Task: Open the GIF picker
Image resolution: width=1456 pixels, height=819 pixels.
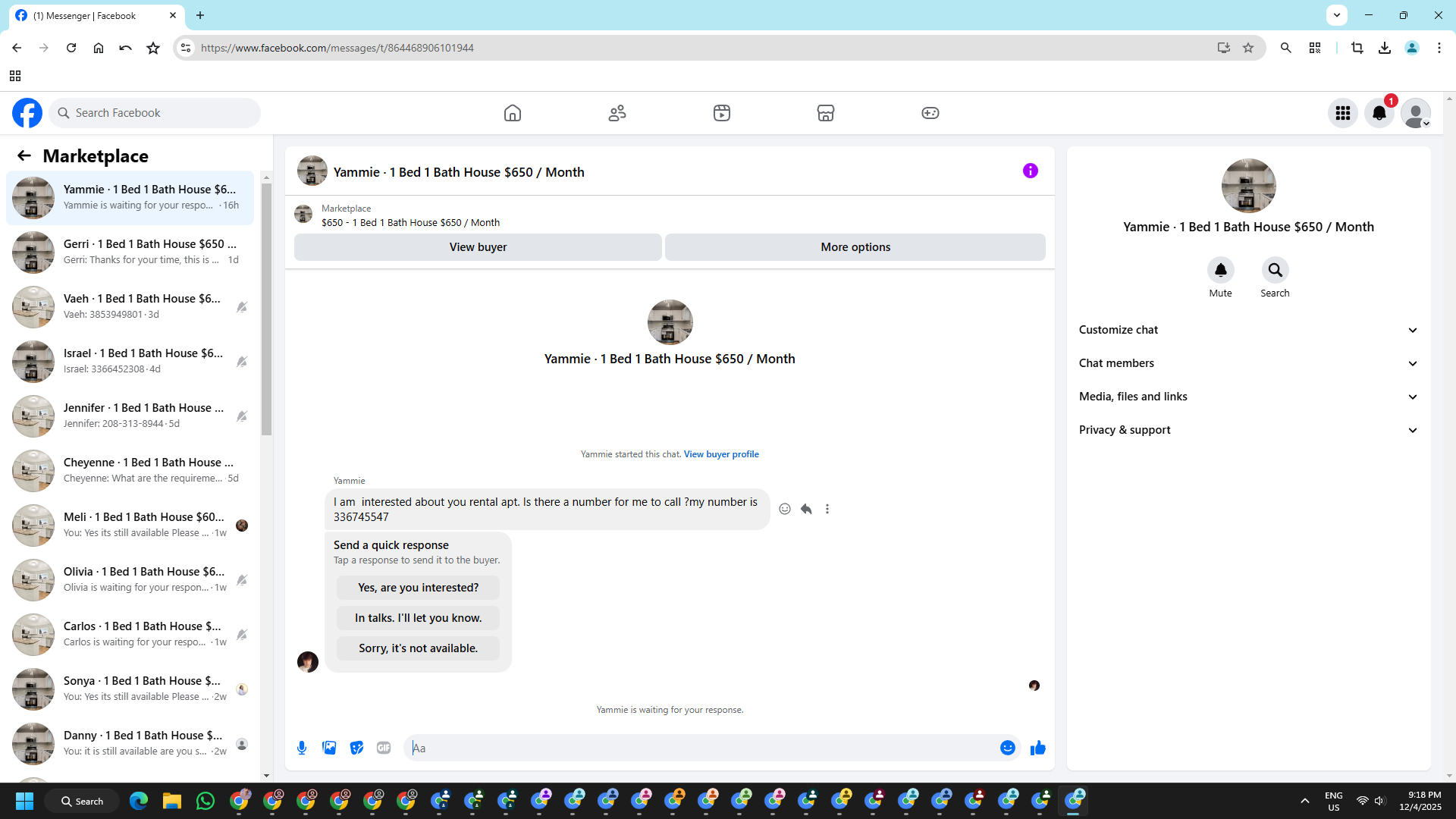Action: pos(384,748)
